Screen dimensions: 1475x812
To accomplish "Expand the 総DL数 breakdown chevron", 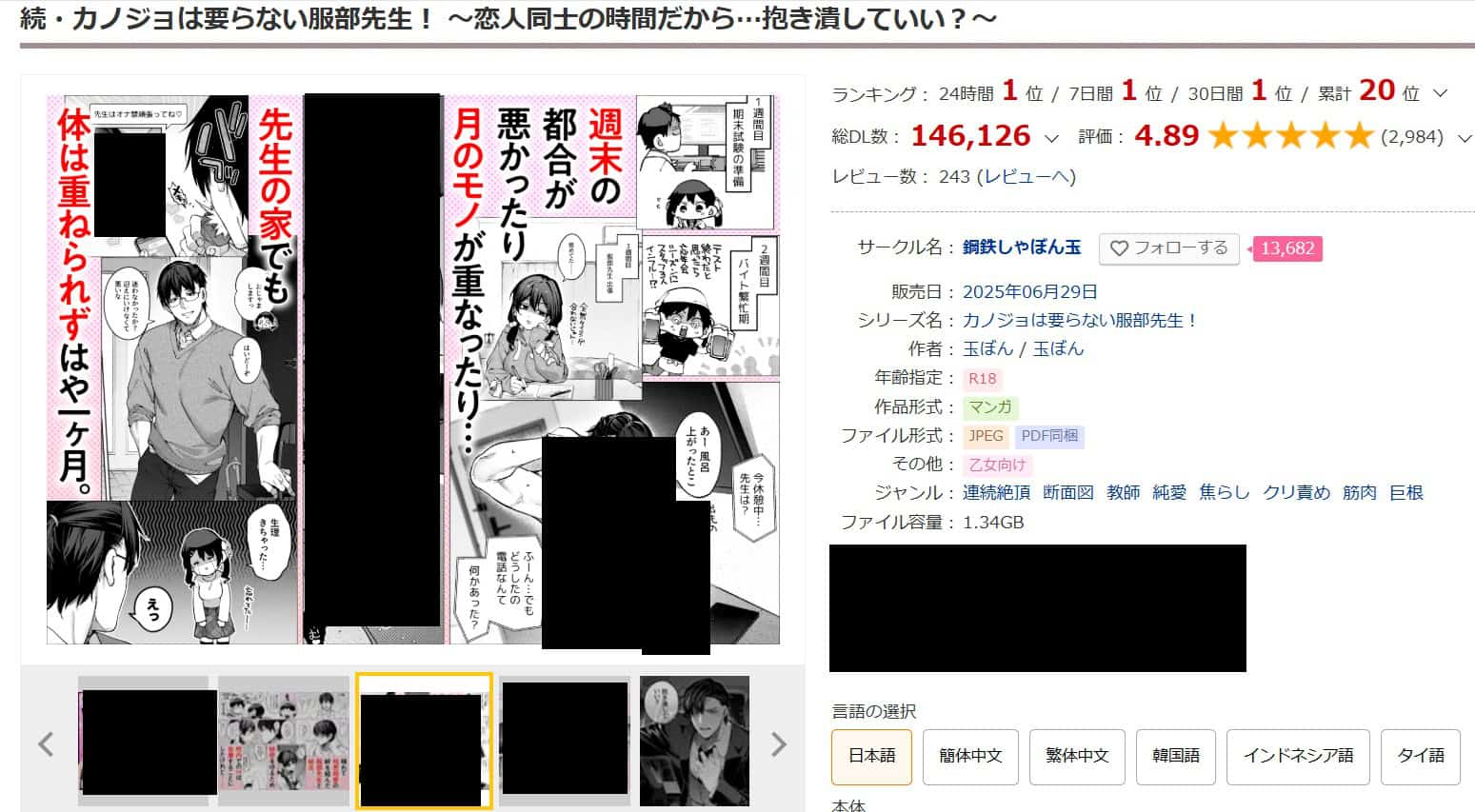I will click(1051, 138).
